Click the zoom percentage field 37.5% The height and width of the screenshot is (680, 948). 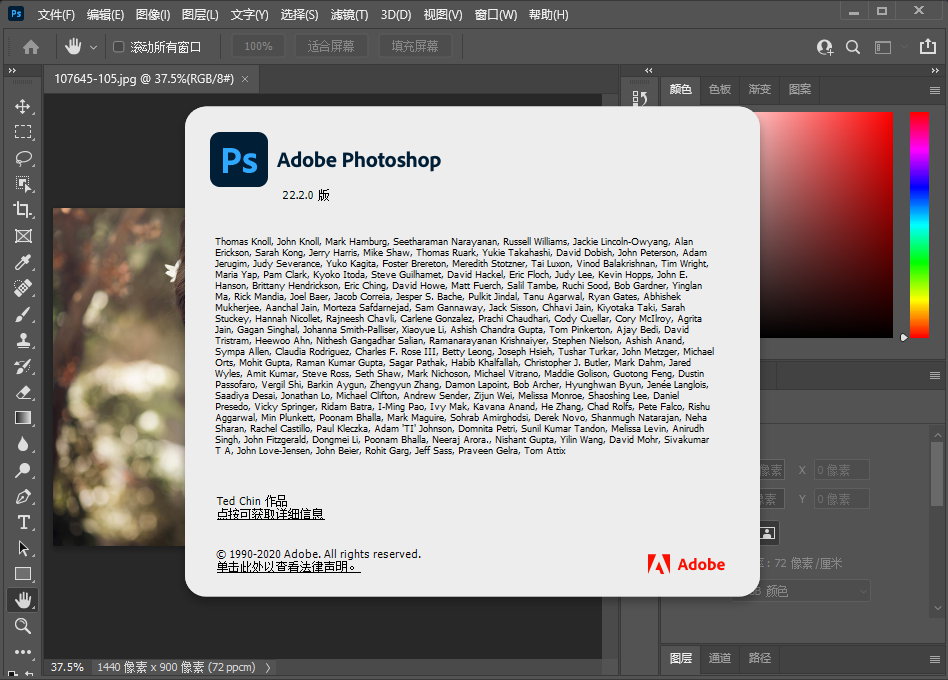[67, 667]
